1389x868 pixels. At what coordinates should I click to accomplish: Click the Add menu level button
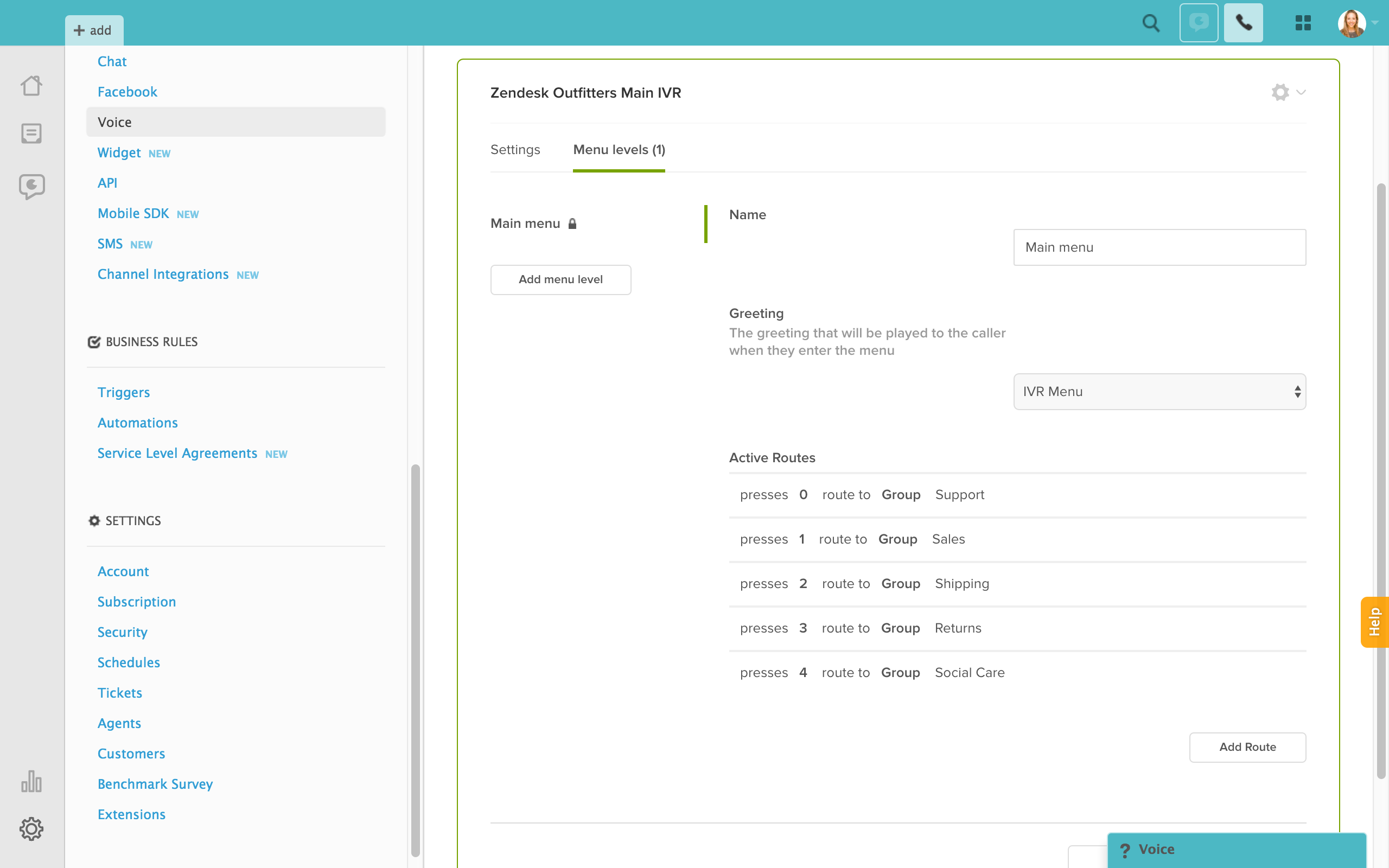(561, 279)
